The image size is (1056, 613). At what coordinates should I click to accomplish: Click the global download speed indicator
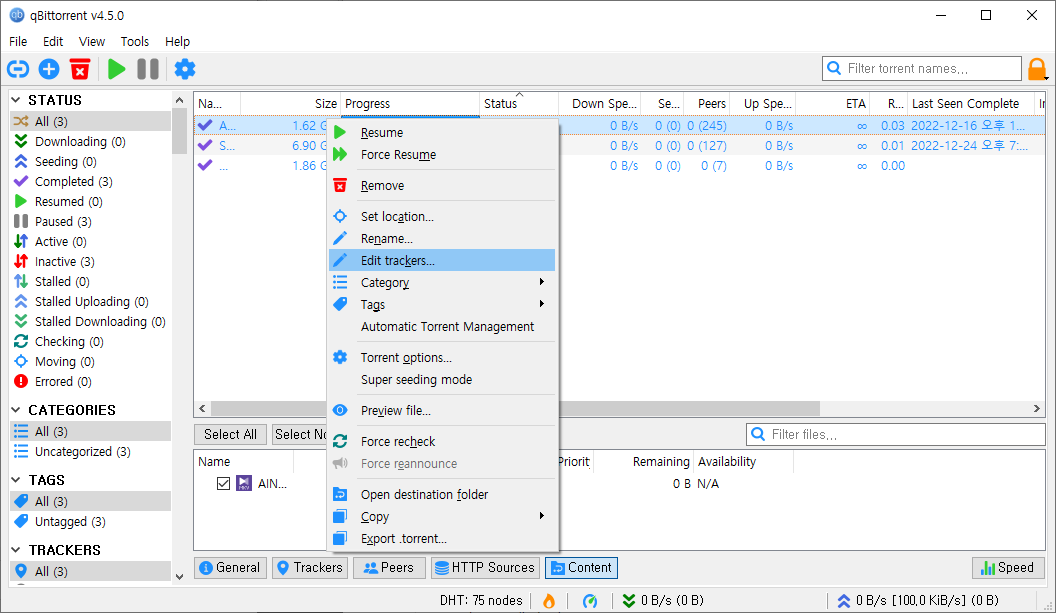tap(663, 600)
